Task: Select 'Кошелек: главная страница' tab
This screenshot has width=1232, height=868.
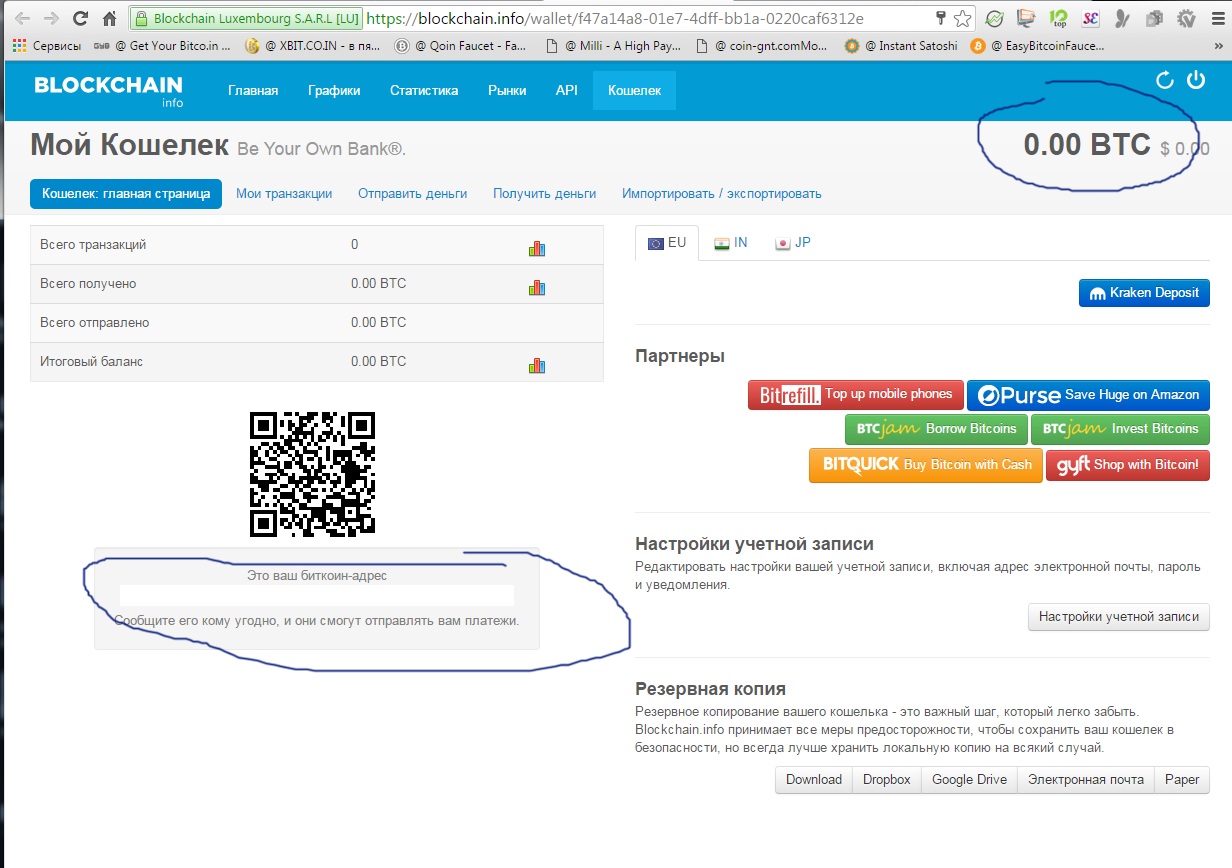Action: [x=126, y=193]
